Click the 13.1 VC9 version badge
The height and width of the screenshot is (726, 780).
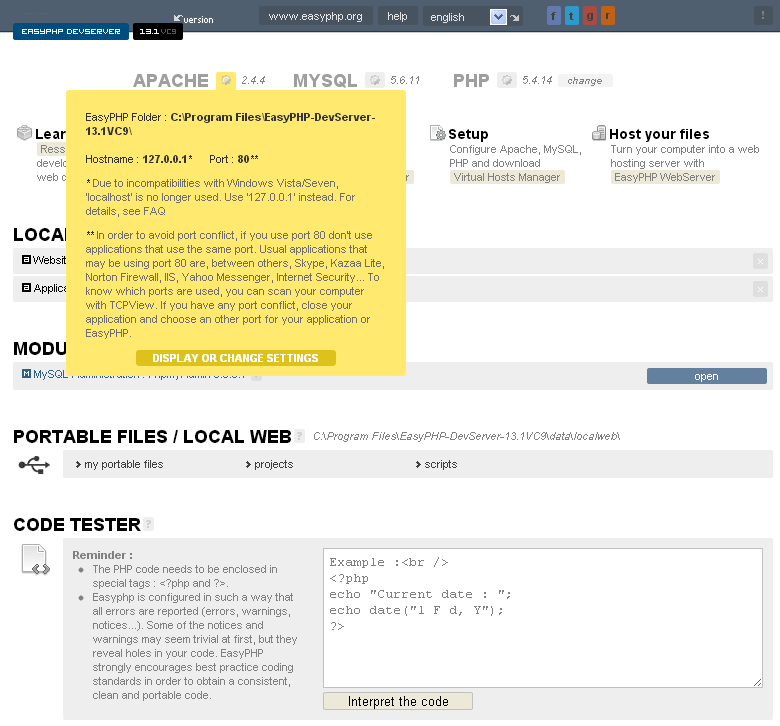[158, 31]
